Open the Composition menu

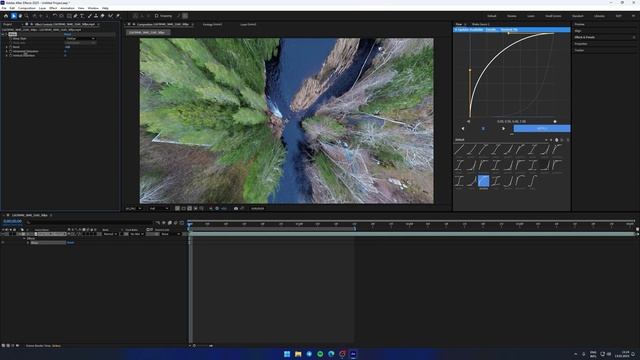pos(27,8)
